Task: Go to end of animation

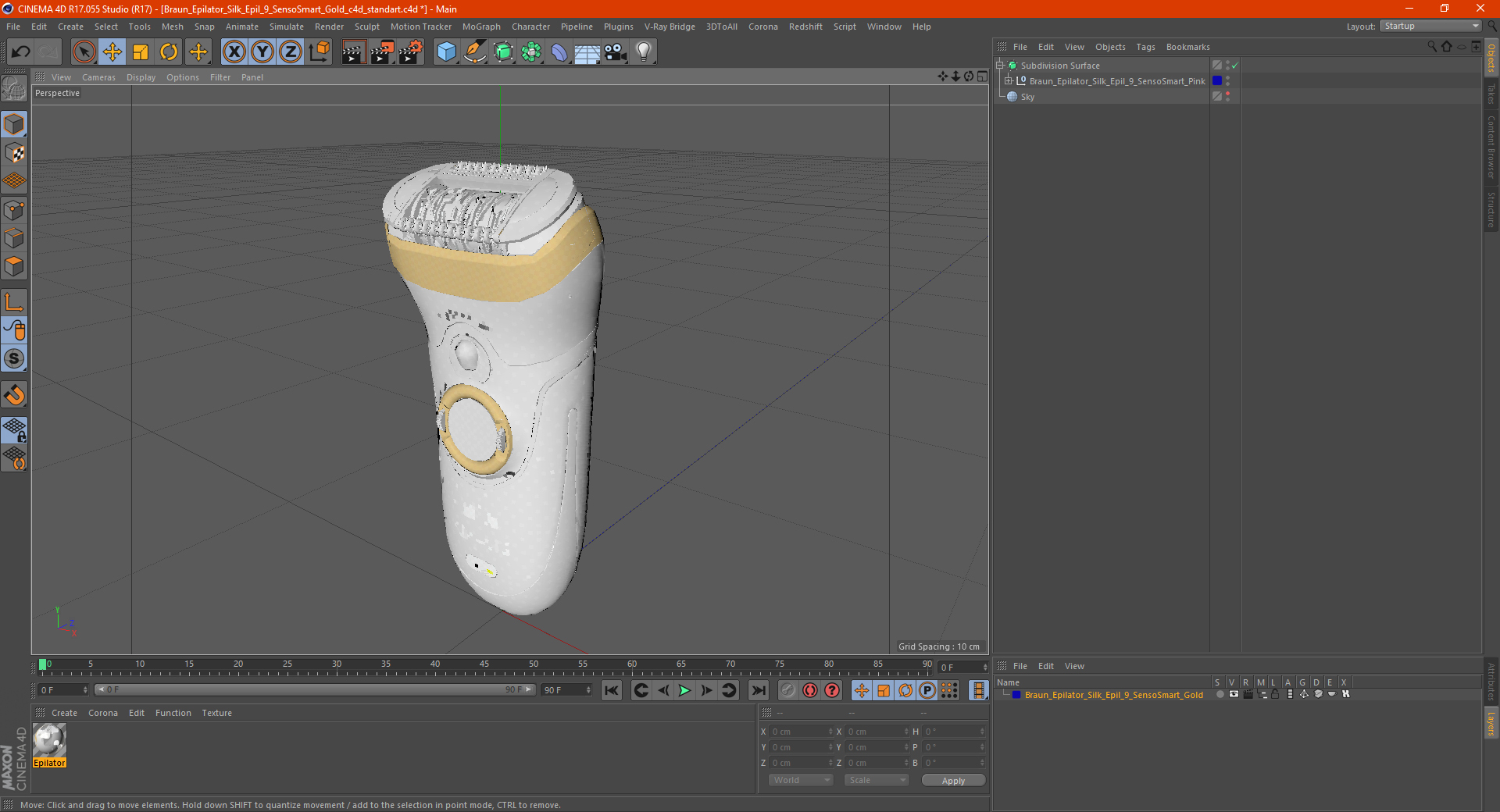Action: [x=758, y=690]
